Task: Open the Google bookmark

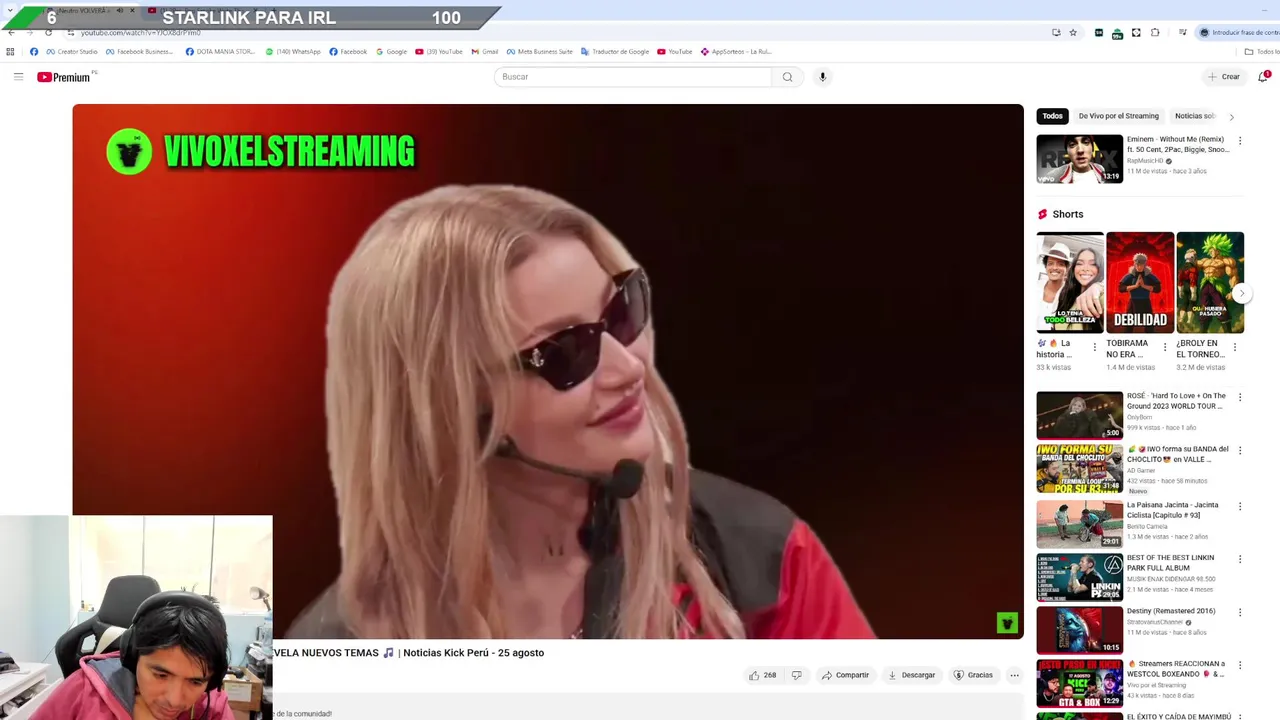Action: pyautogui.click(x=392, y=52)
